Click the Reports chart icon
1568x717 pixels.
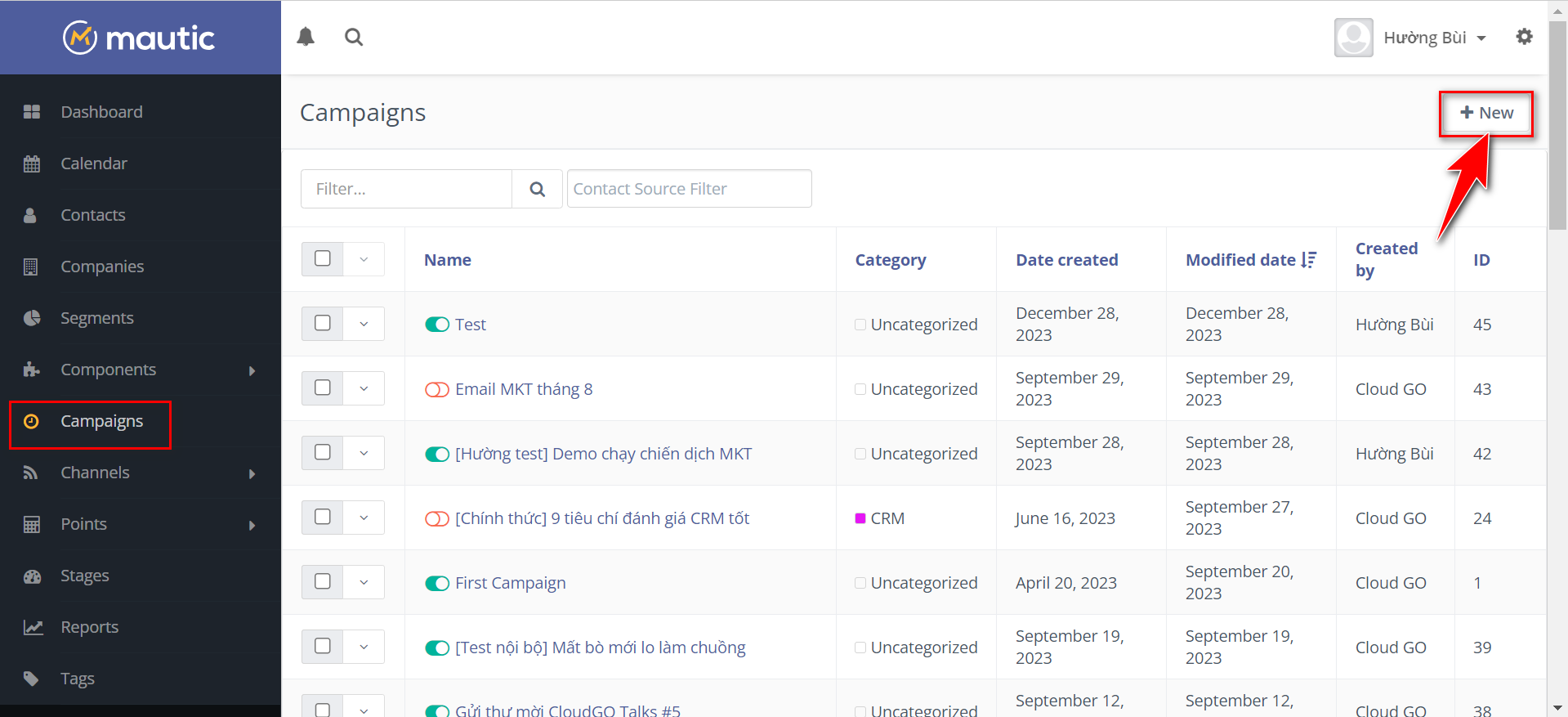click(x=32, y=627)
